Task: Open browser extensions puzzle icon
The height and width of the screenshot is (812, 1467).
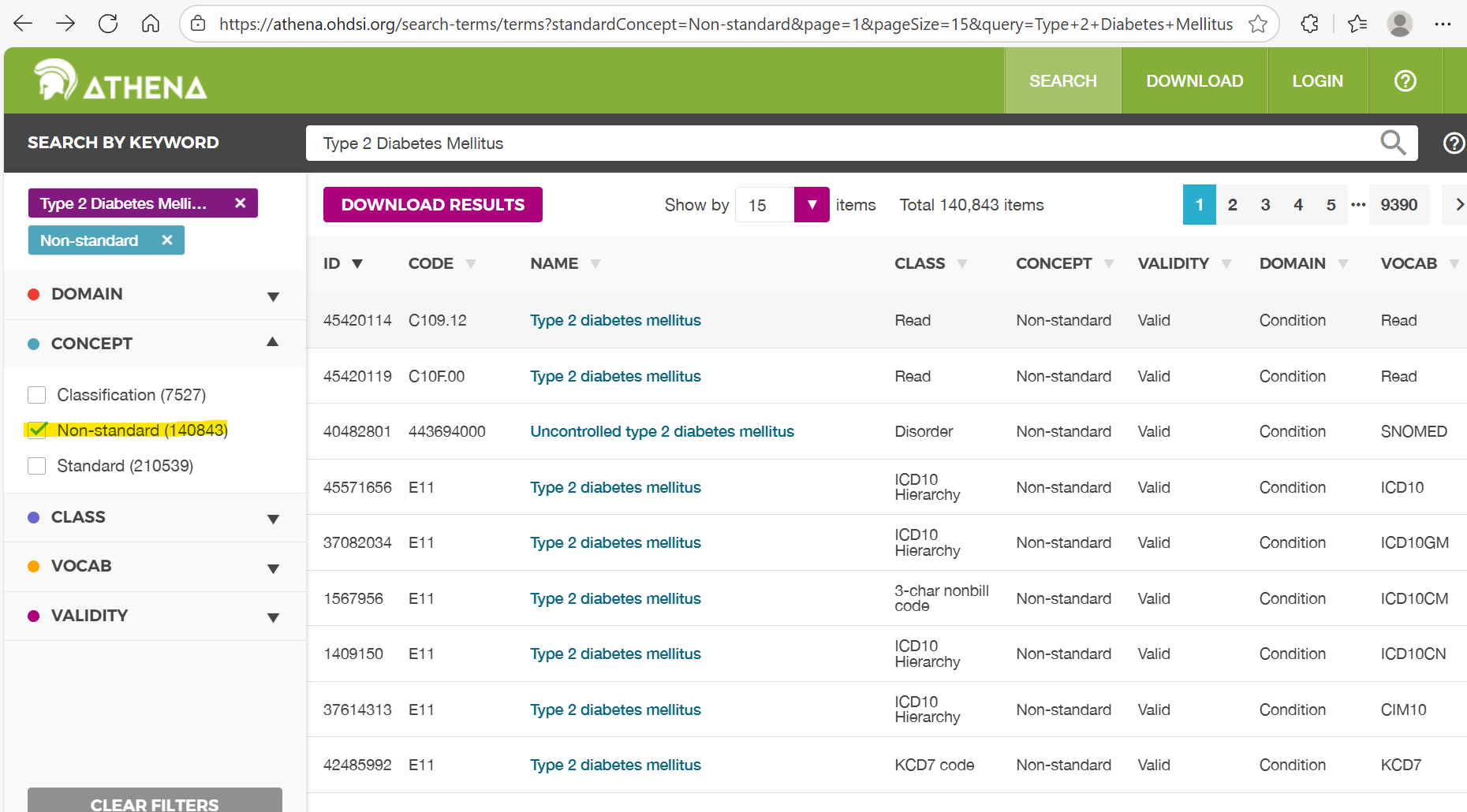Action: tap(1309, 24)
